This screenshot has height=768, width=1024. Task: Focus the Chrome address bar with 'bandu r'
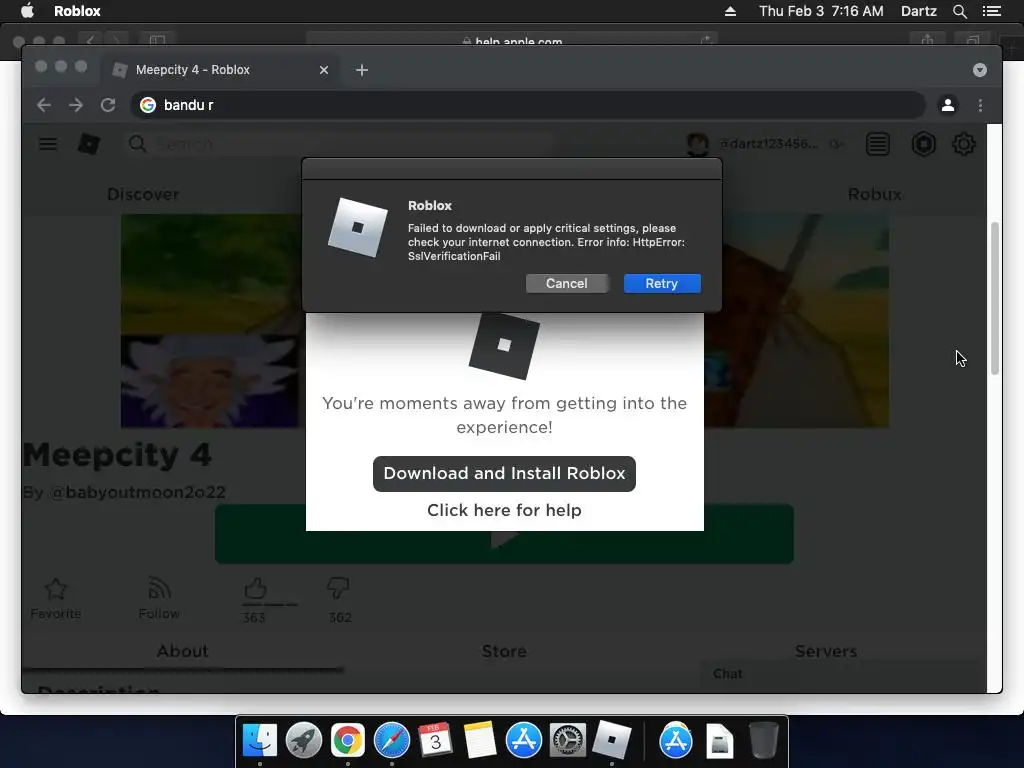click(528, 105)
